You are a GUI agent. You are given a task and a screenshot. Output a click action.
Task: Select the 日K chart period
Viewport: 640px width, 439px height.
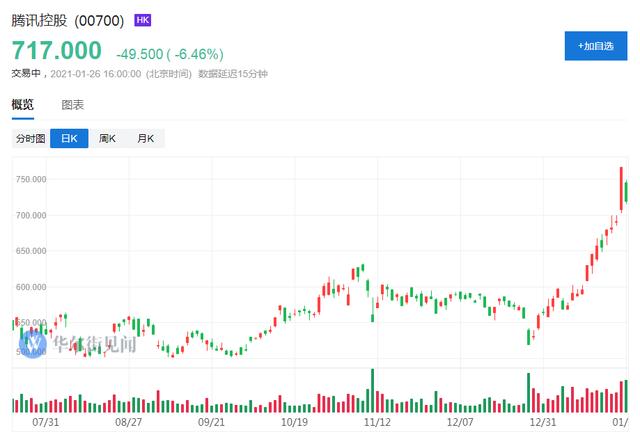click(x=69, y=139)
